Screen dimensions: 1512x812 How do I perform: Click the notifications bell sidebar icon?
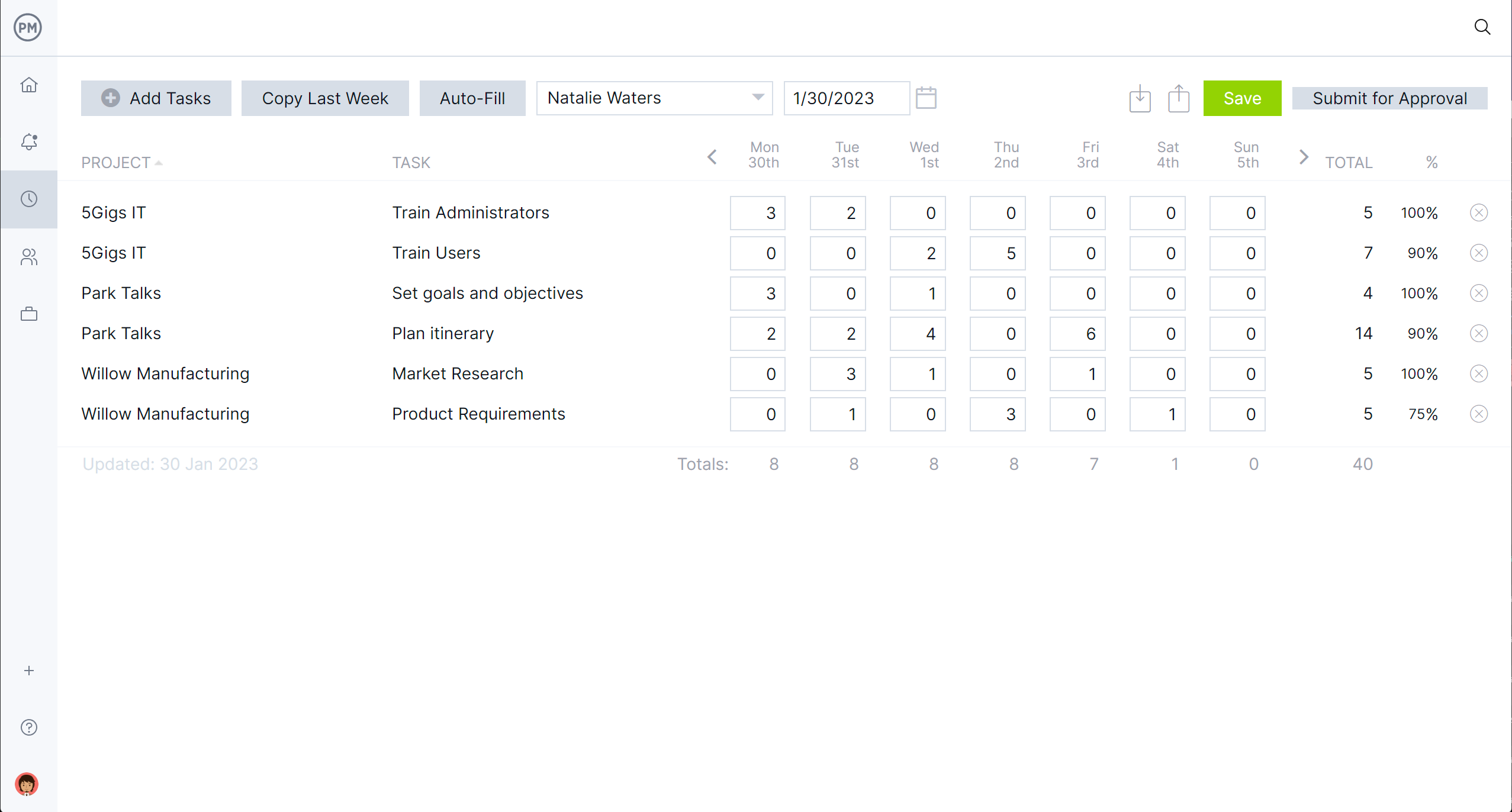(x=28, y=141)
